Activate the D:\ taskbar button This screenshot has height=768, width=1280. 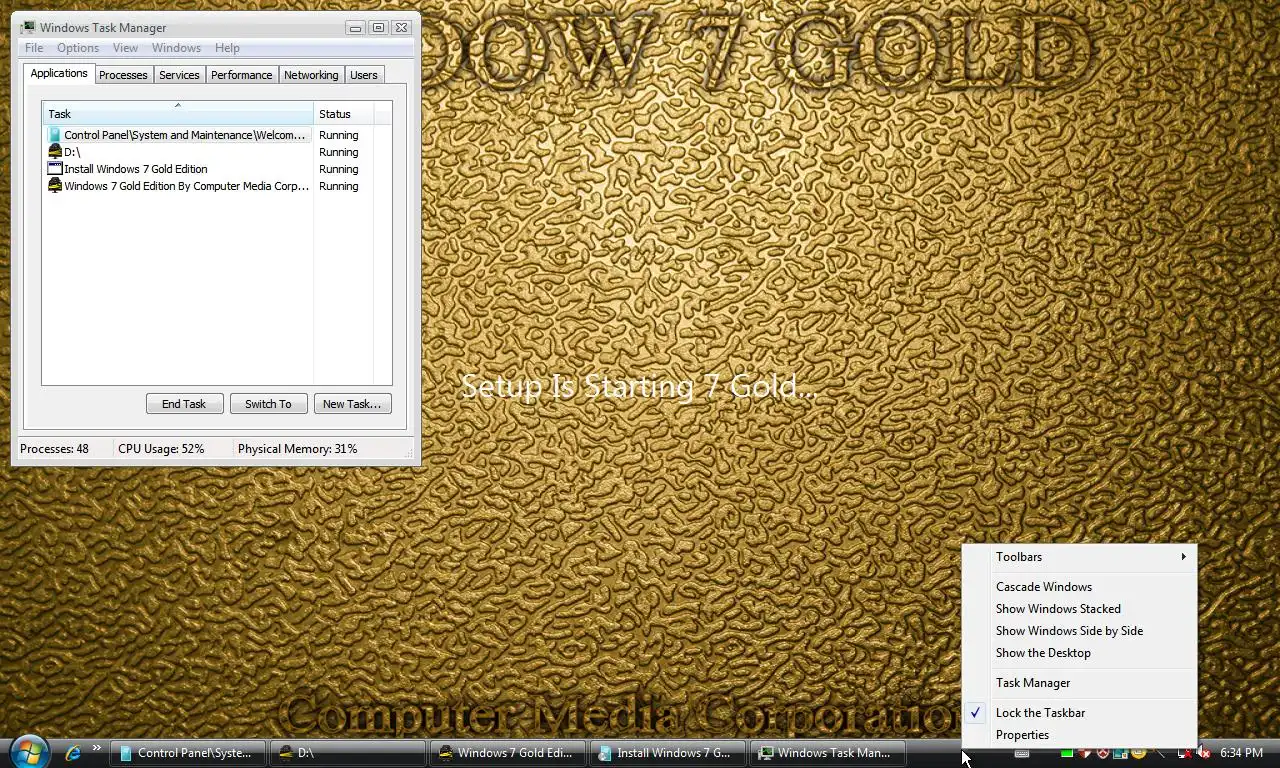(x=347, y=753)
